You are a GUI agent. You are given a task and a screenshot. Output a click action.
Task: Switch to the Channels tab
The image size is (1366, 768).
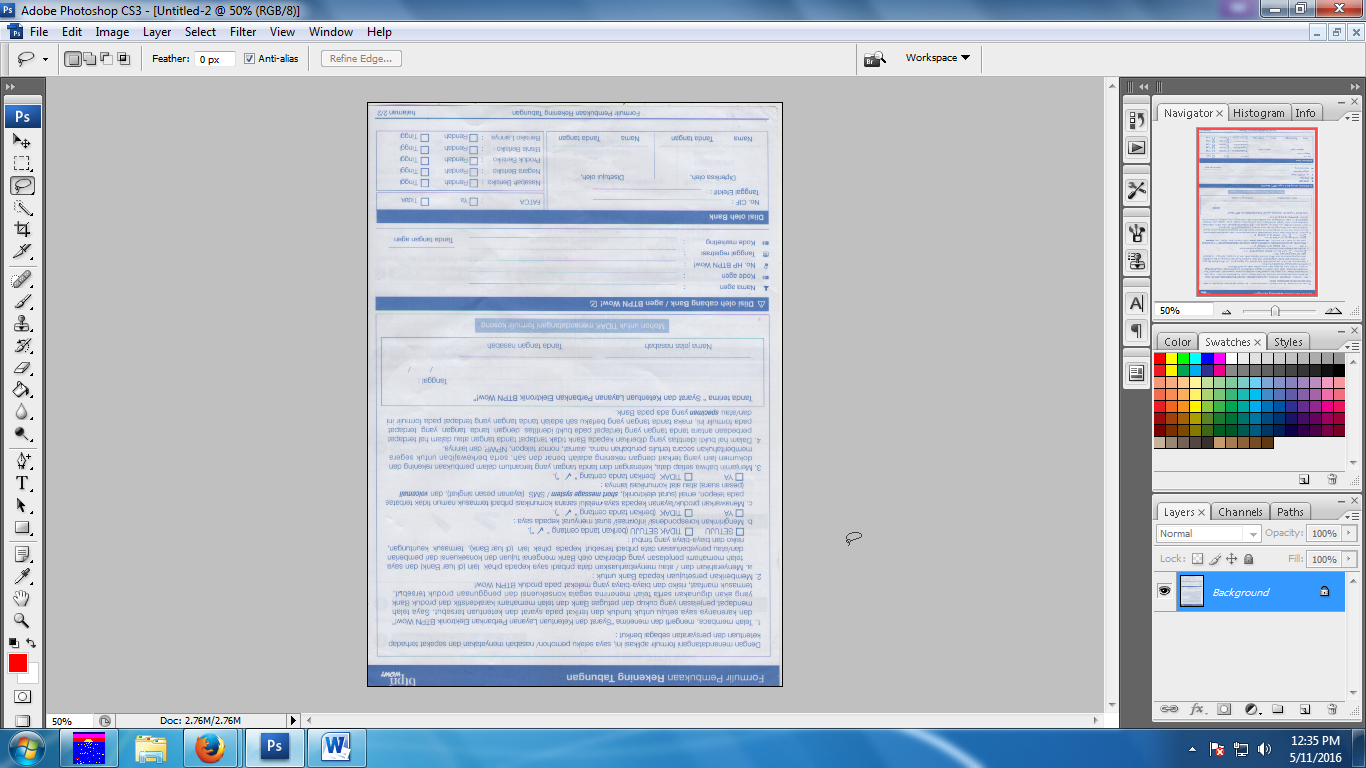pos(1240,511)
